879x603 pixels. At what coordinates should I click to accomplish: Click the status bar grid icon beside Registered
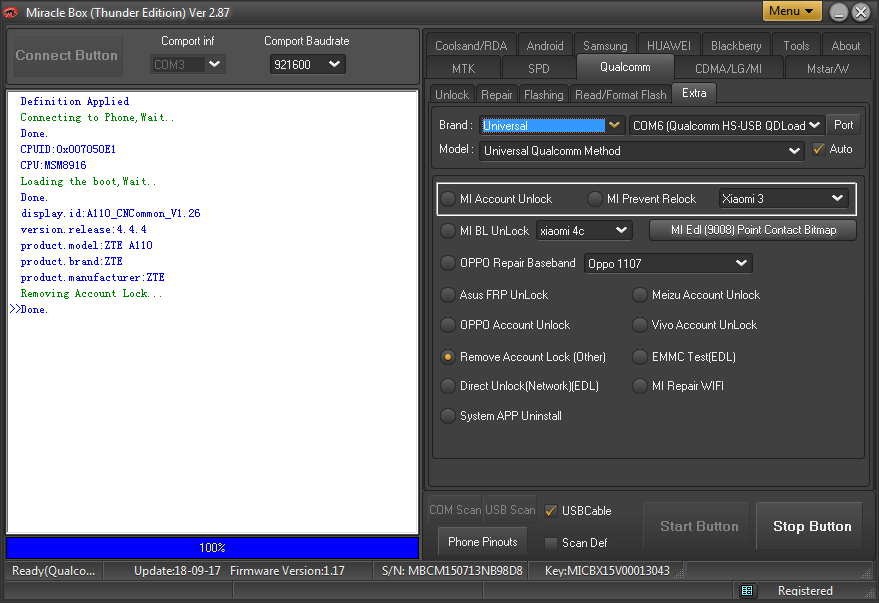[x=747, y=591]
